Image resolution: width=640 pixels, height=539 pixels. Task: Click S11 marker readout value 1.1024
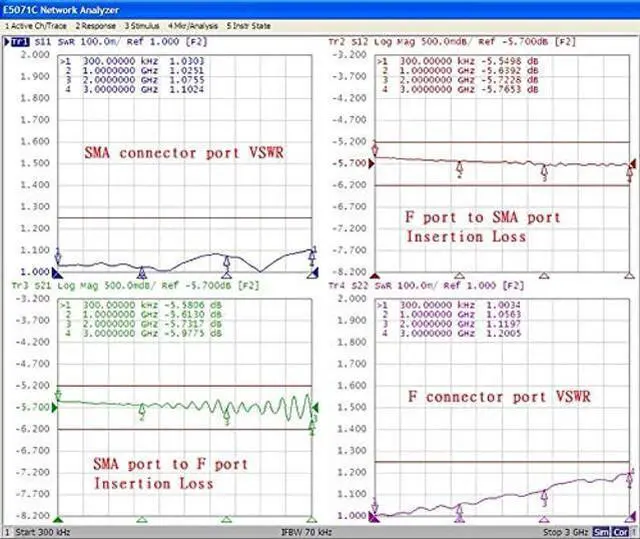187,89
